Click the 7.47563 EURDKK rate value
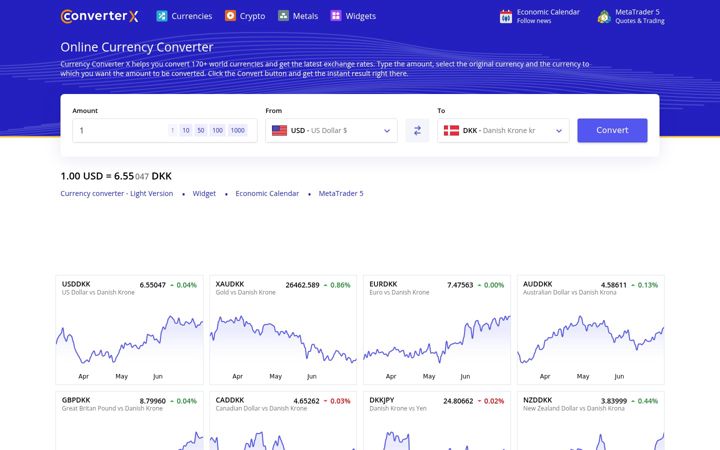The width and height of the screenshot is (720, 450). [460, 285]
